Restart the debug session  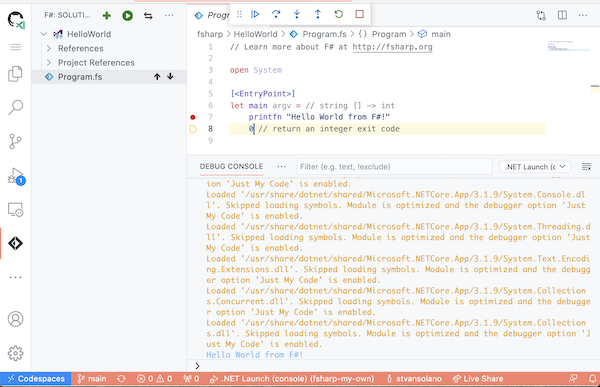click(339, 15)
